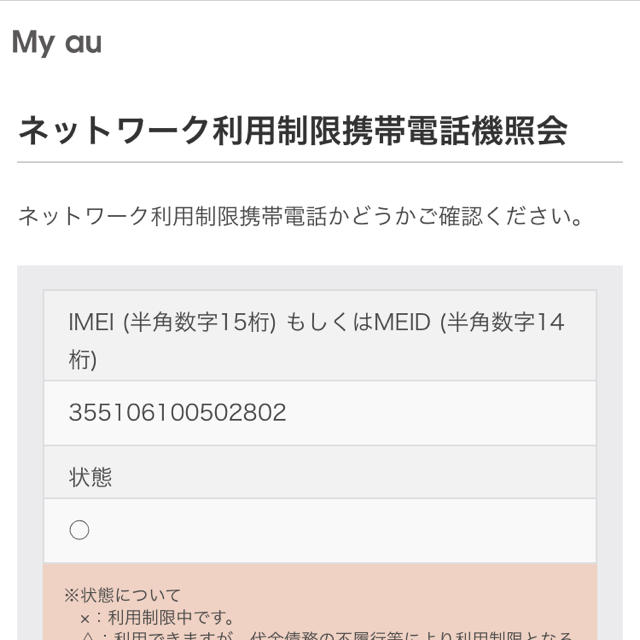Select the IMEI number 355106100502802
The width and height of the screenshot is (640, 640).
tap(178, 413)
